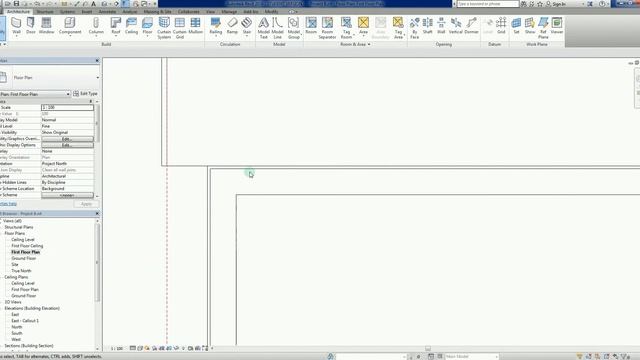Click Edit for Visibility/Graphics Overrides
This screenshot has width=640, height=360.
pyautogui.click(x=67, y=139)
